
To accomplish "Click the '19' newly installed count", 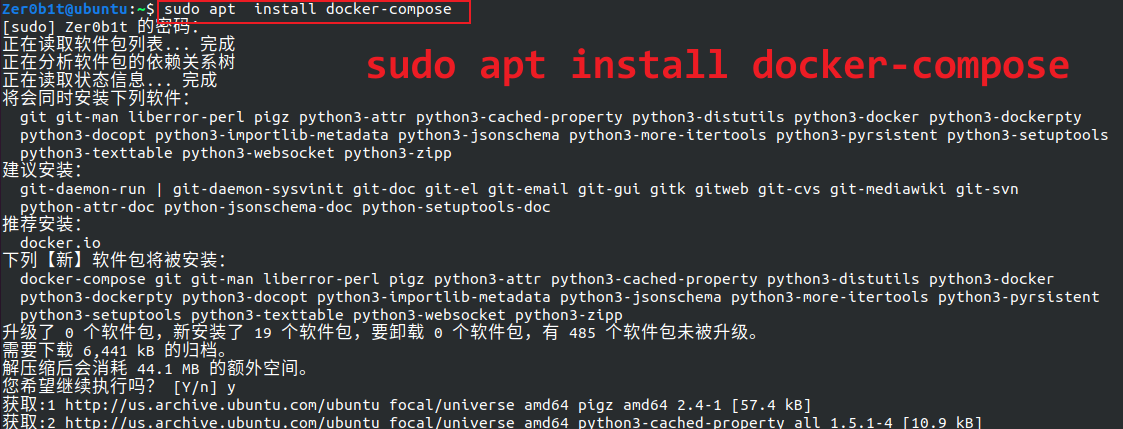I will tap(263, 333).
